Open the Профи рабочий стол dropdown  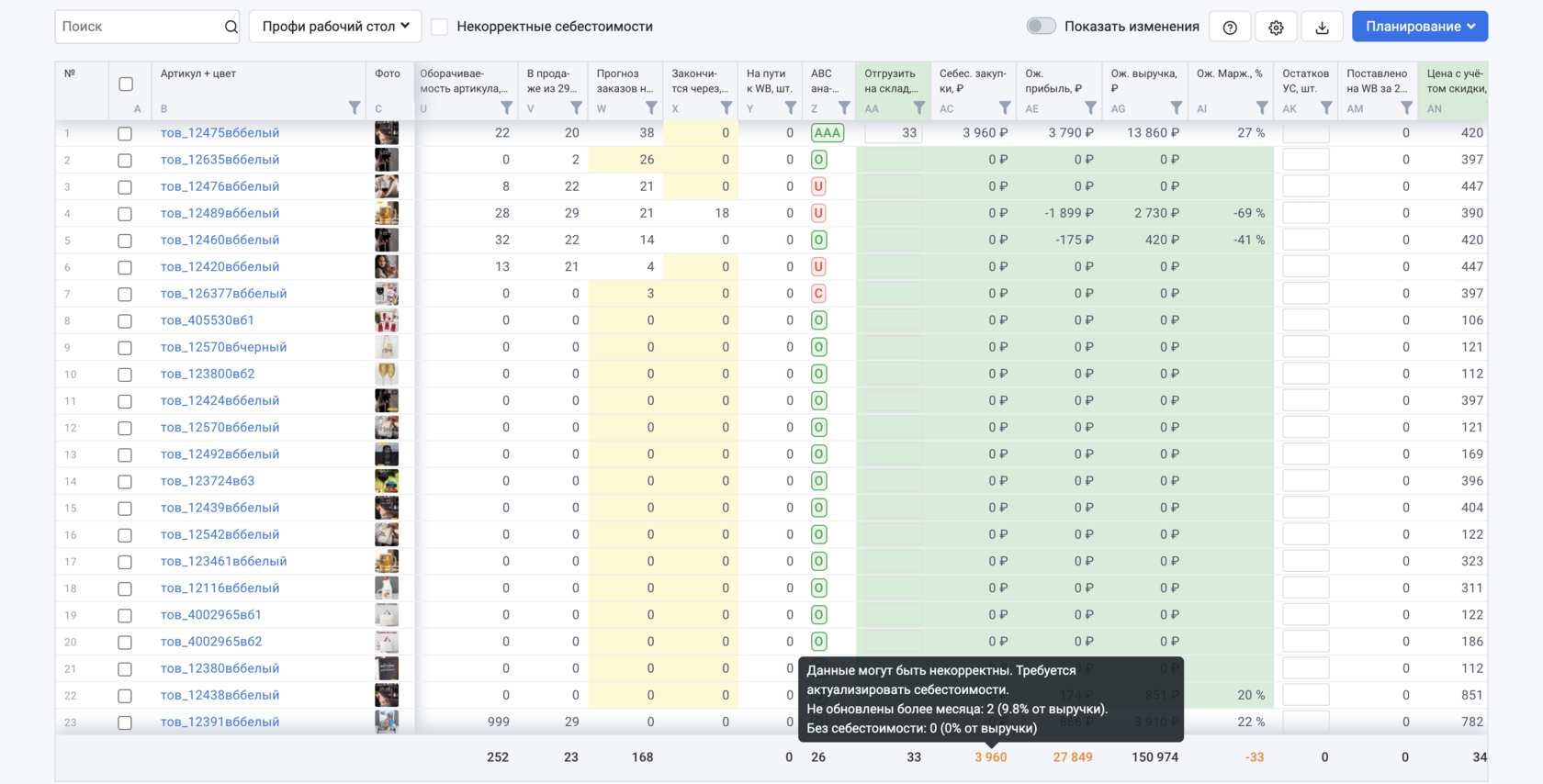pos(335,27)
